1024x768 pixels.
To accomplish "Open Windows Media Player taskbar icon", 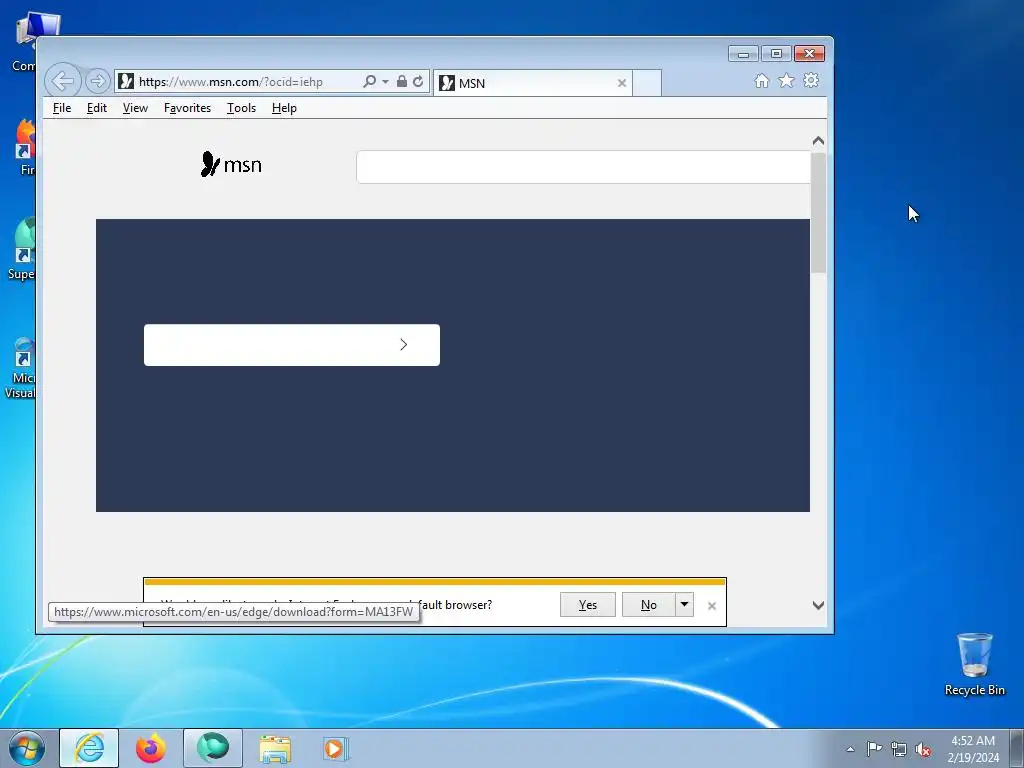I will (336, 749).
